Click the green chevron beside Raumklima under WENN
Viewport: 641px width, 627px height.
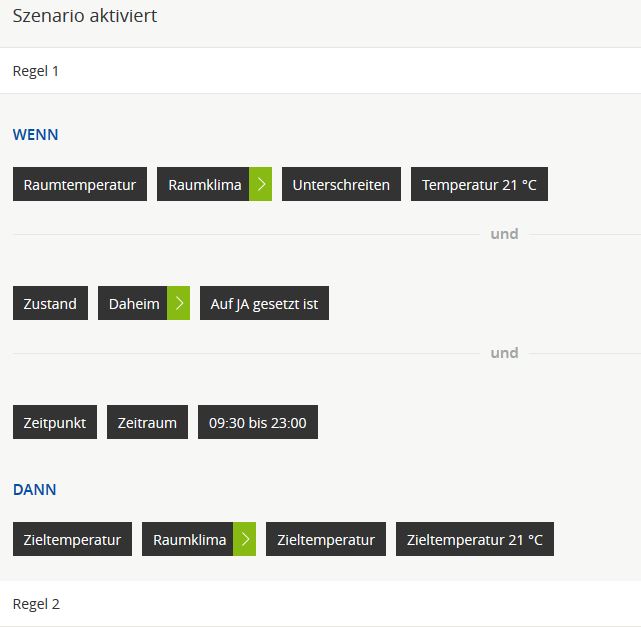coord(260,184)
